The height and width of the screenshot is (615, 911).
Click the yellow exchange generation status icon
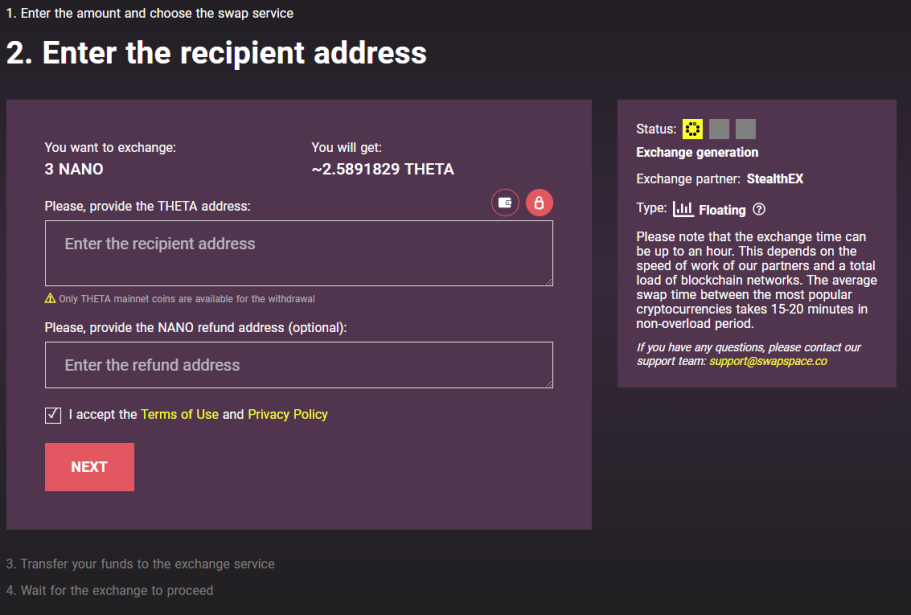(692, 129)
